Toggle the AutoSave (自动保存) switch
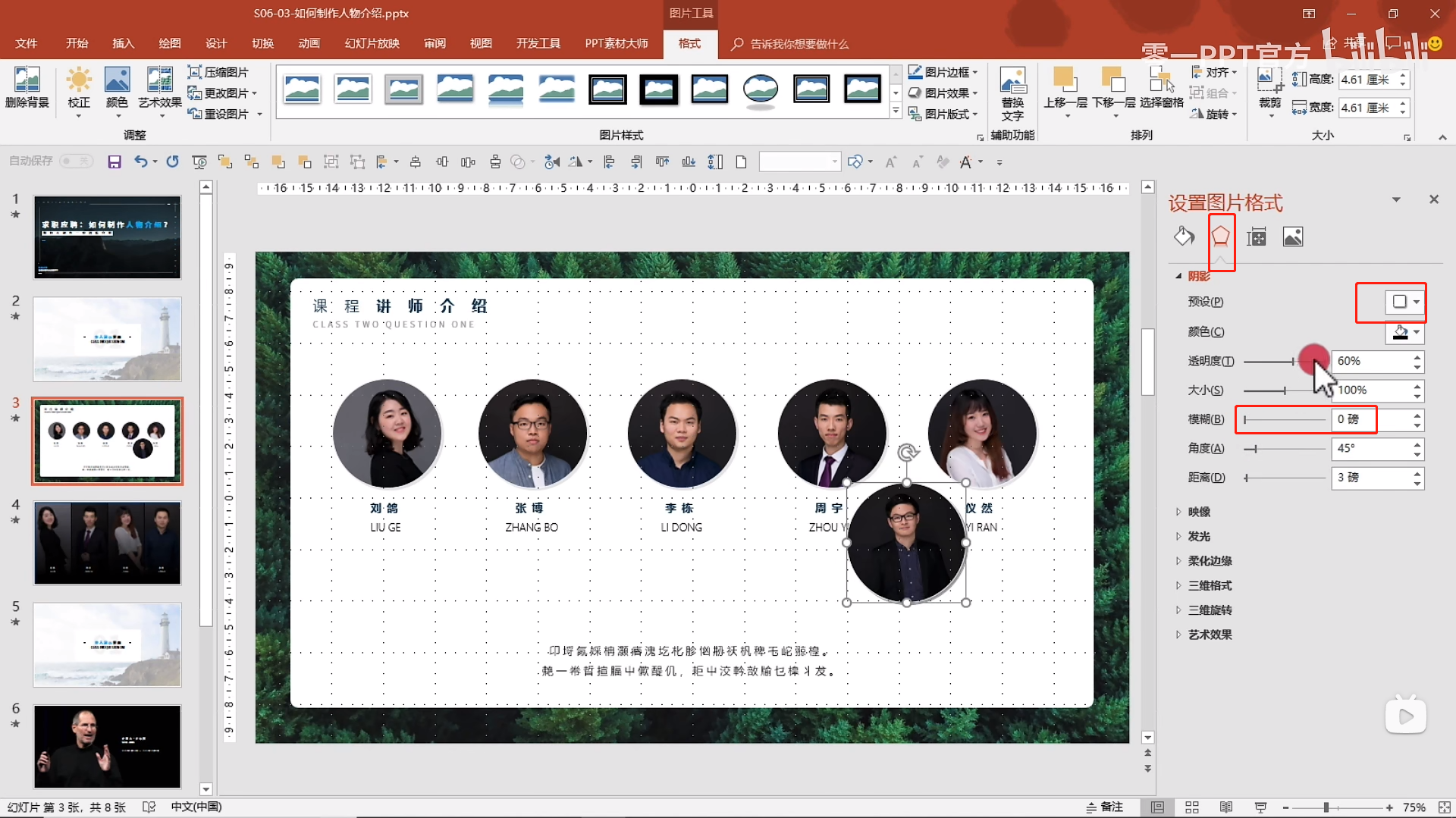This screenshot has height=818, width=1456. (x=76, y=161)
